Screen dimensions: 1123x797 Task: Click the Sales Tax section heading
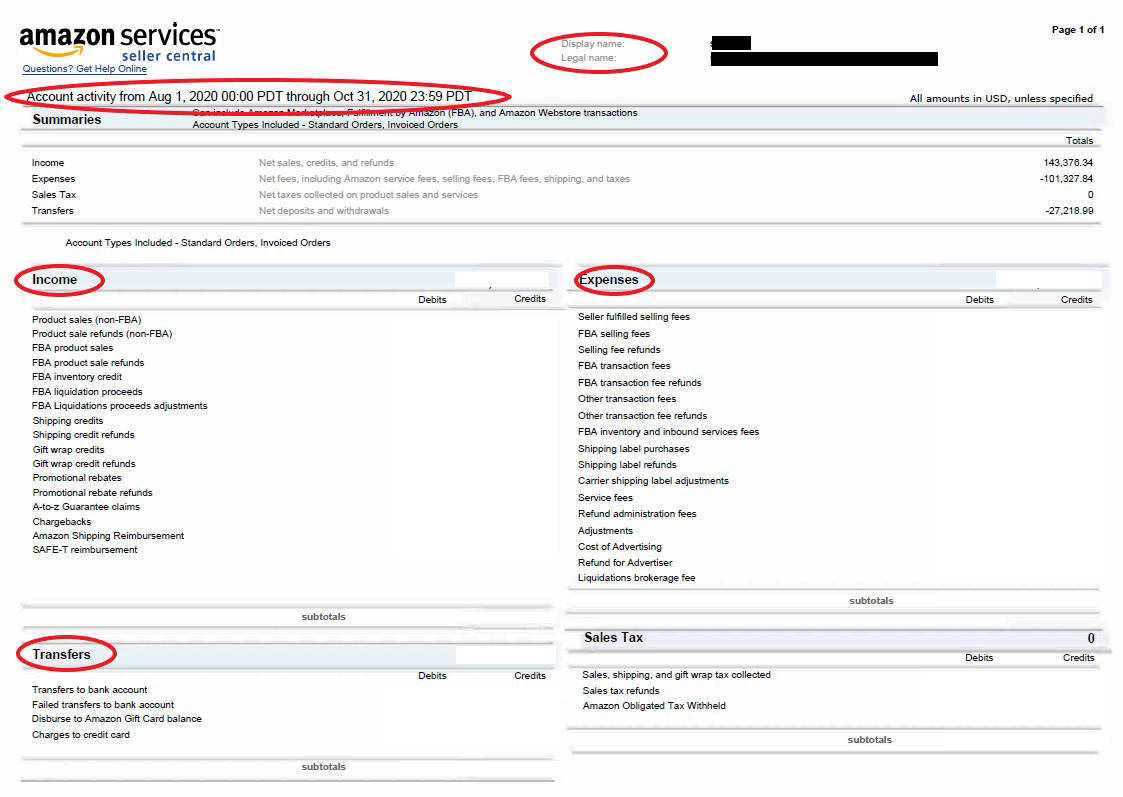(613, 637)
